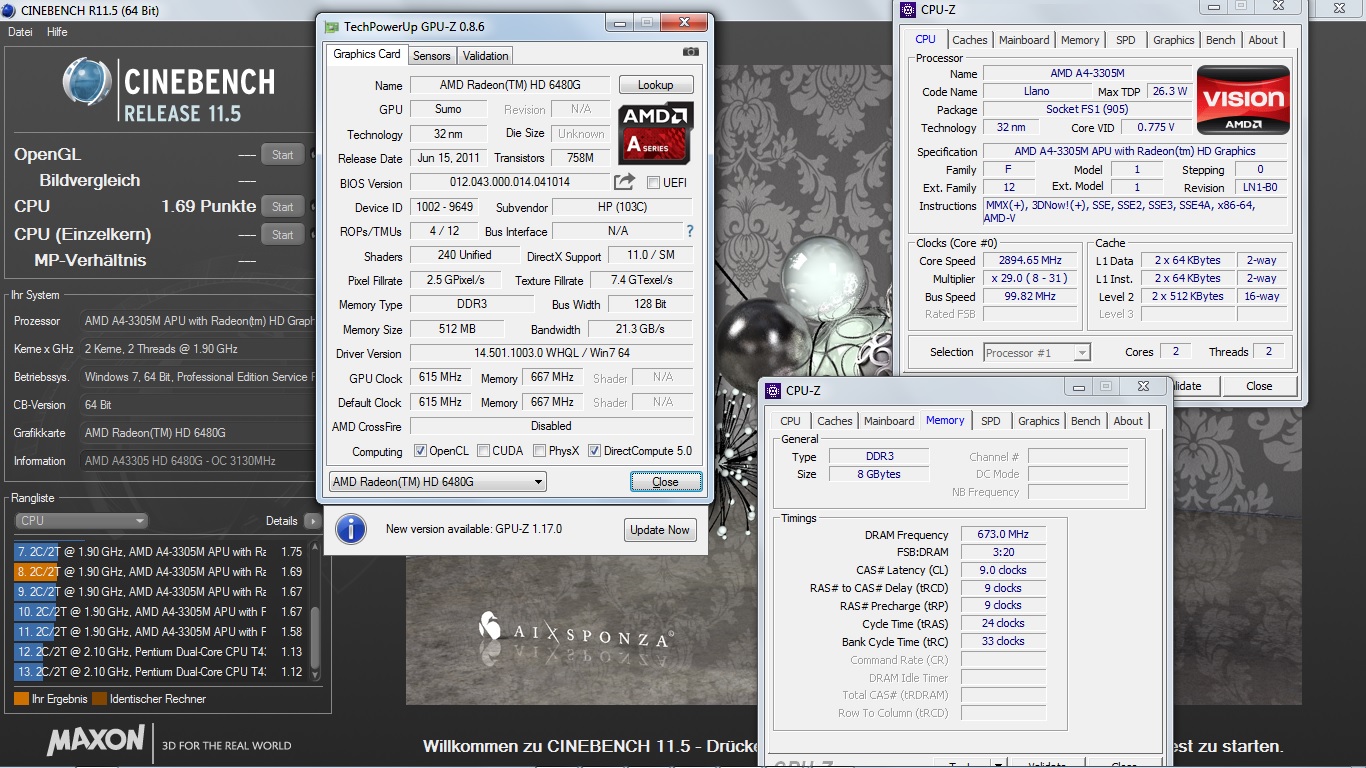Click the CPU score 1.69 Punkte in Cinebench
The height and width of the screenshot is (768, 1366).
[209, 206]
